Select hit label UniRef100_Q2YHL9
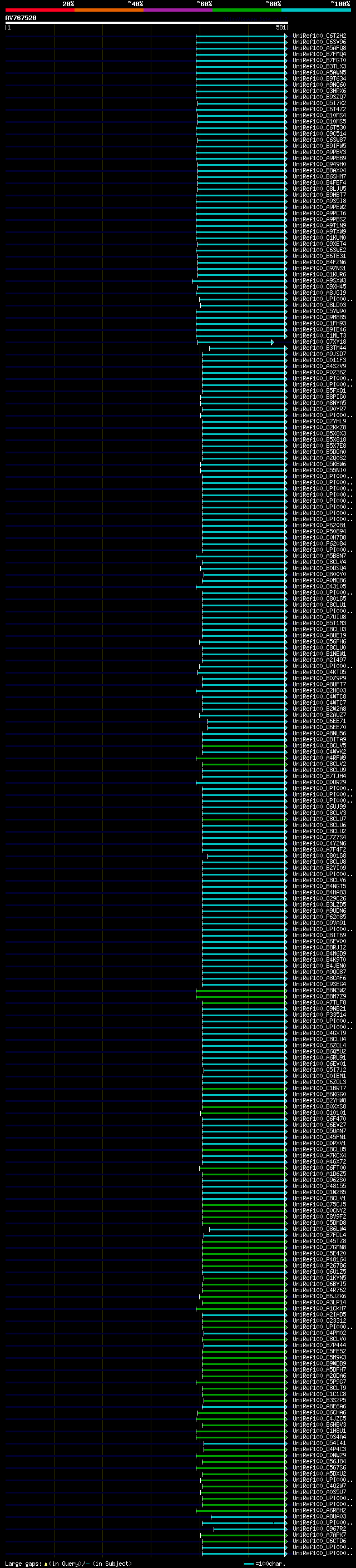356x1568 pixels. click(x=319, y=421)
